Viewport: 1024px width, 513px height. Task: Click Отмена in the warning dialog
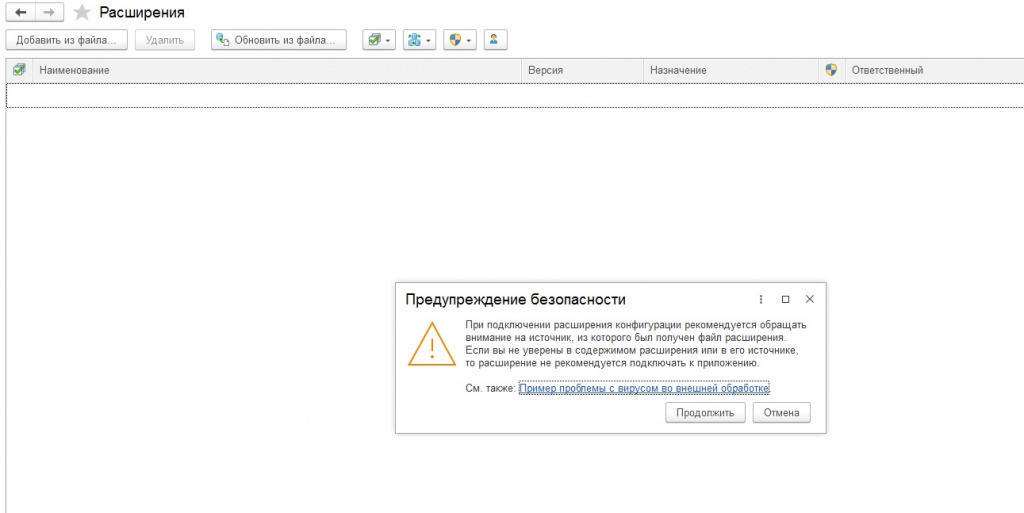coord(782,412)
